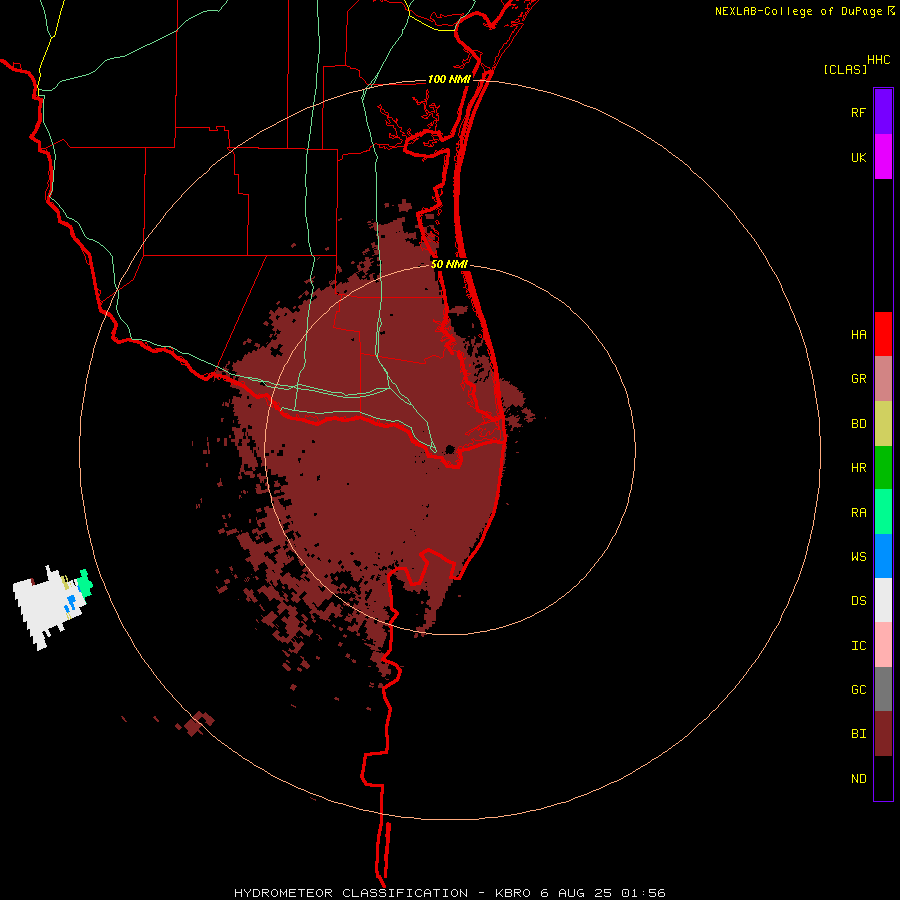900x900 pixels.
Task: Click the ND legend label
Action: 858,779
